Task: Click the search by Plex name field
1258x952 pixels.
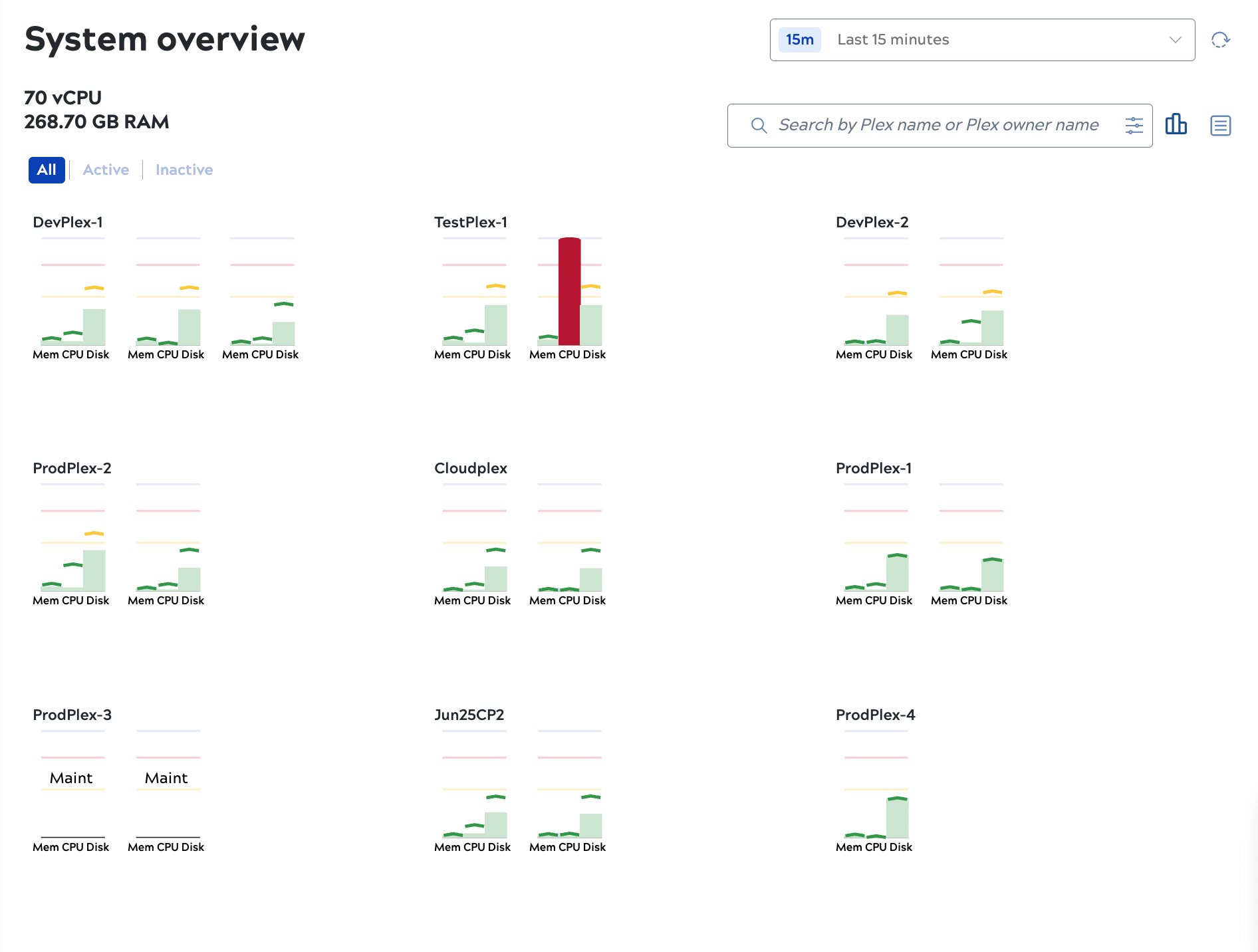Action: point(931,125)
